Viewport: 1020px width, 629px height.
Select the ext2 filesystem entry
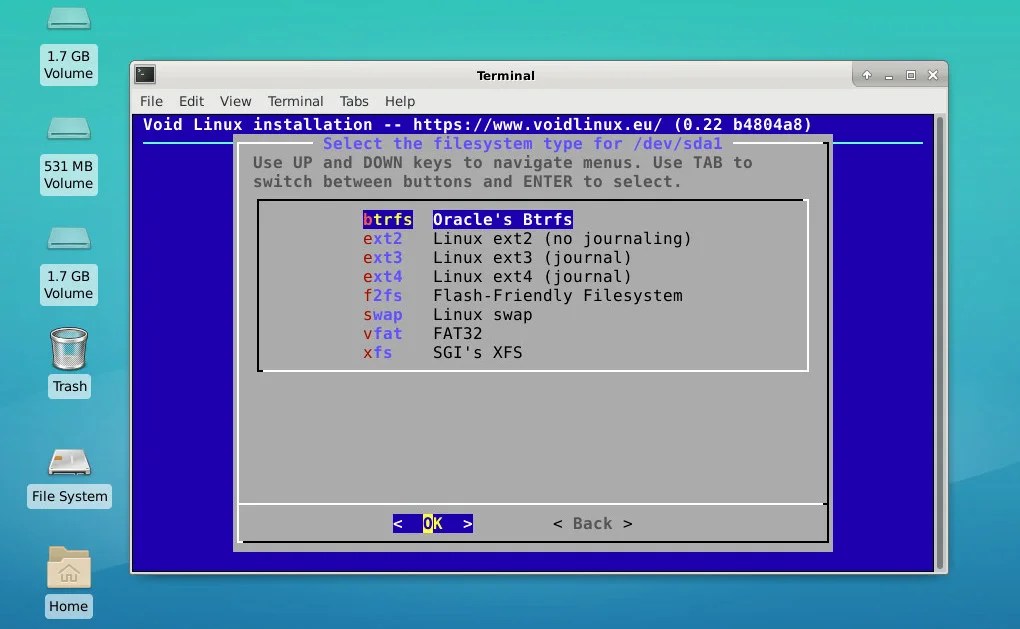tap(382, 238)
